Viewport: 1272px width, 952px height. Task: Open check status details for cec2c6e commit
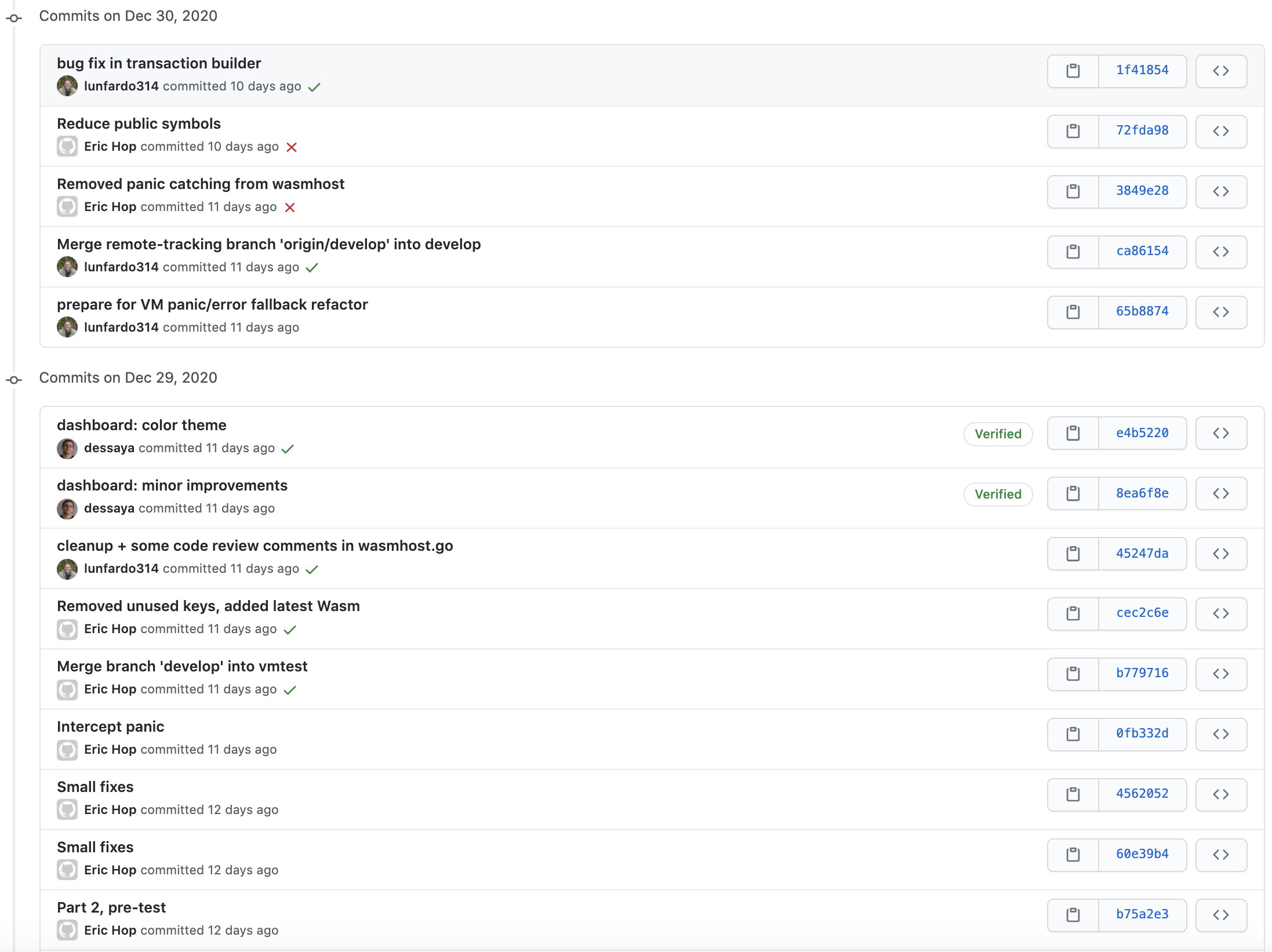pyautogui.click(x=290, y=630)
